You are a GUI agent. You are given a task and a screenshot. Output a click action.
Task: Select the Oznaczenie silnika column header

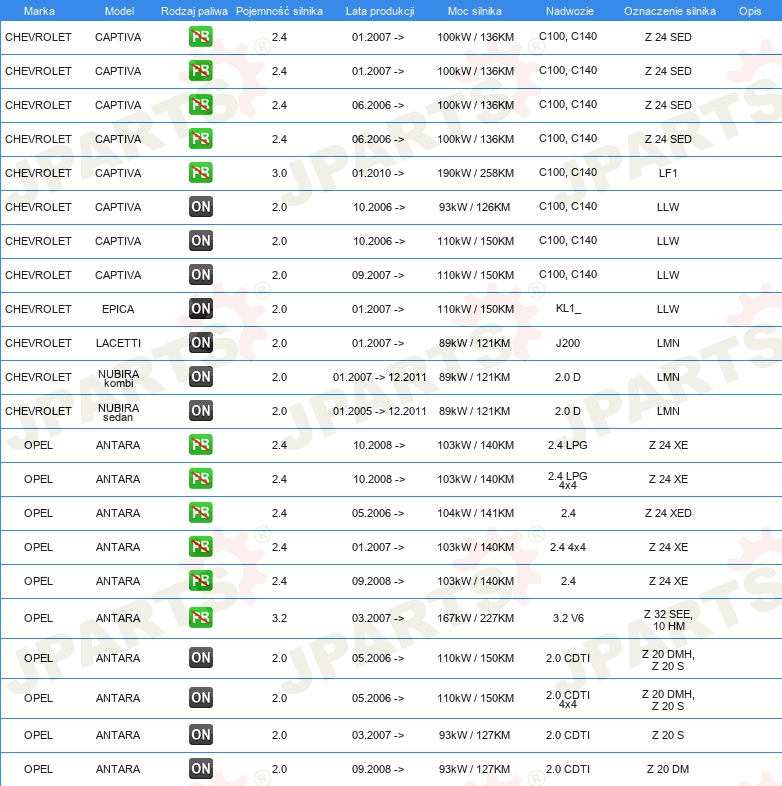(669, 11)
